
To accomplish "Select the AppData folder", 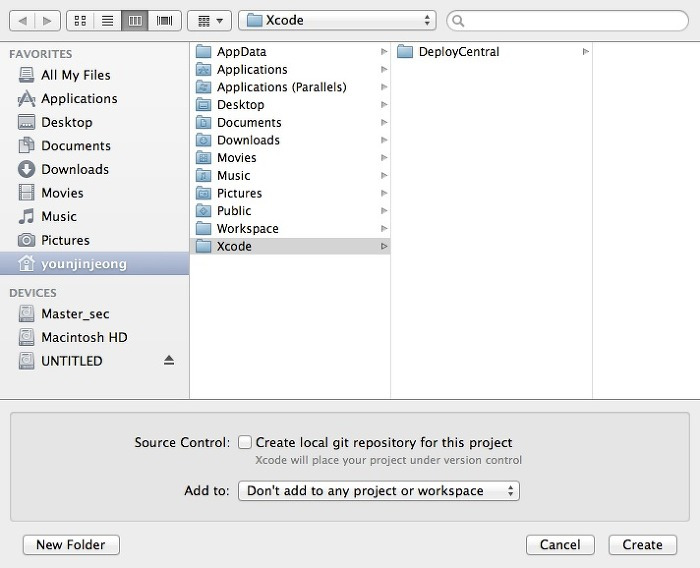I will [x=290, y=52].
